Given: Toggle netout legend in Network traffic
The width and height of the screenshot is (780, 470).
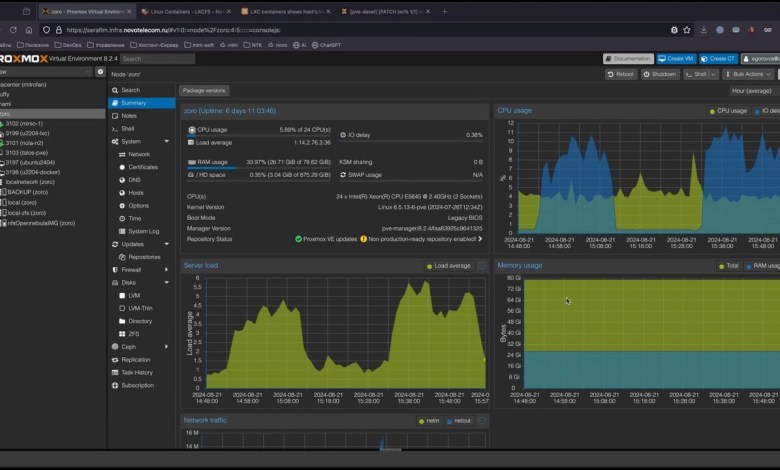Looking at the screenshot, I should 459,421.
